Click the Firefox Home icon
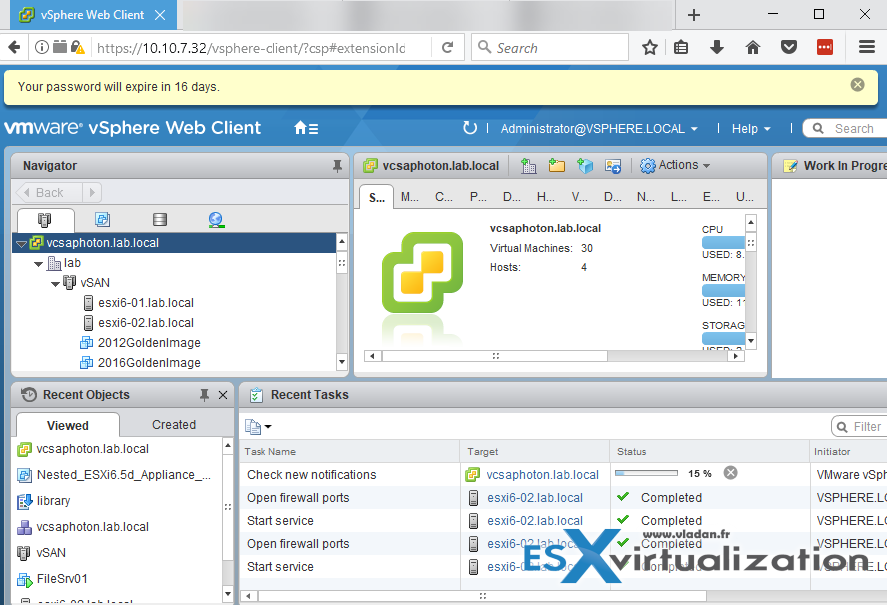This screenshot has width=887, height=605. (x=752, y=47)
